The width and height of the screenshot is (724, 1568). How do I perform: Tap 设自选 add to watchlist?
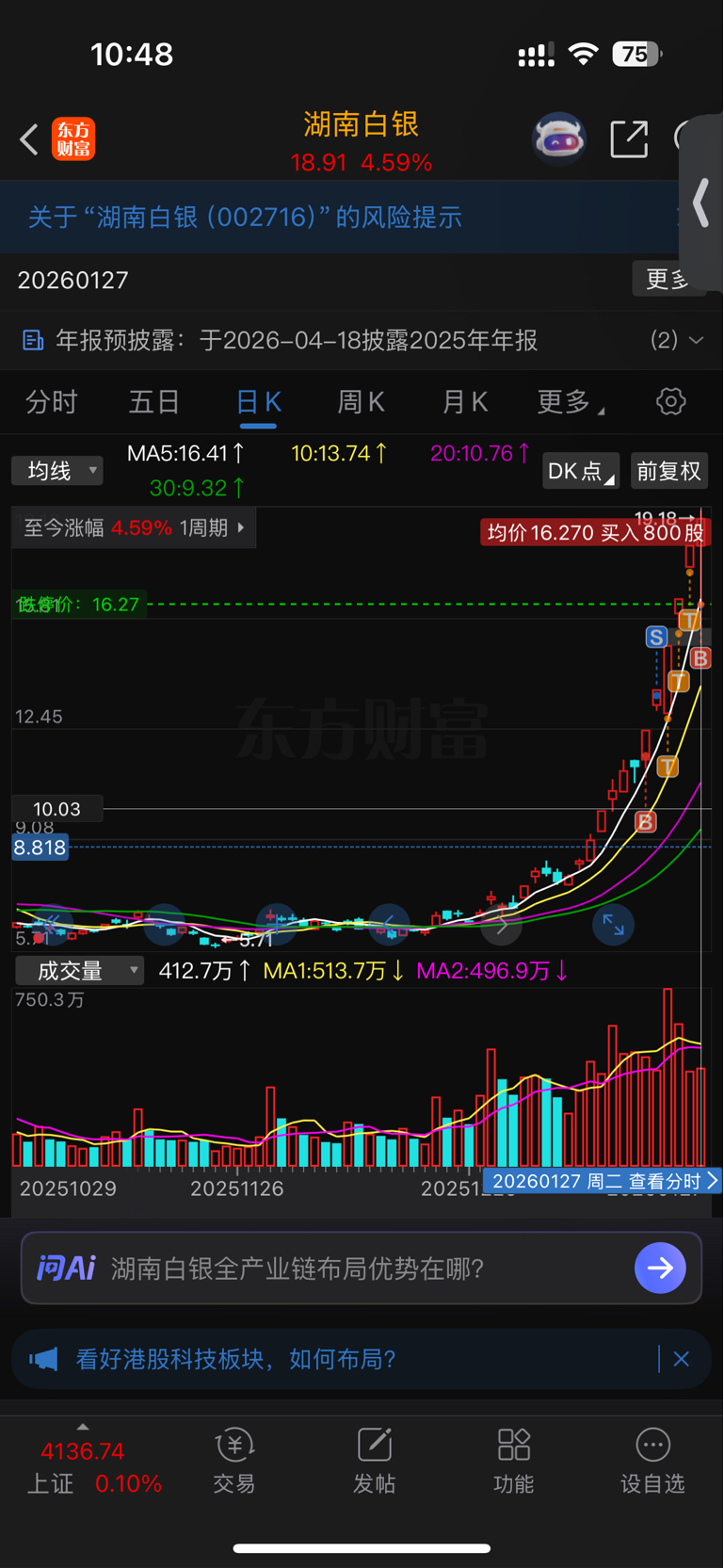pyautogui.click(x=652, y=1461)
